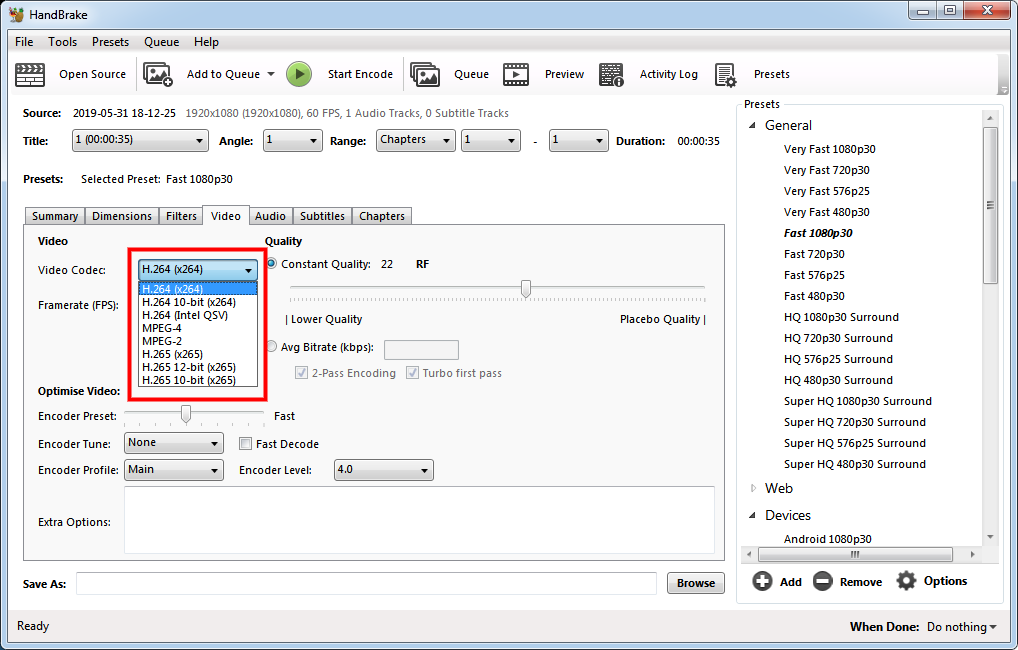
Task: Click the Add preset plus icon
Action: pyautogui.click(x=762, y=581)
